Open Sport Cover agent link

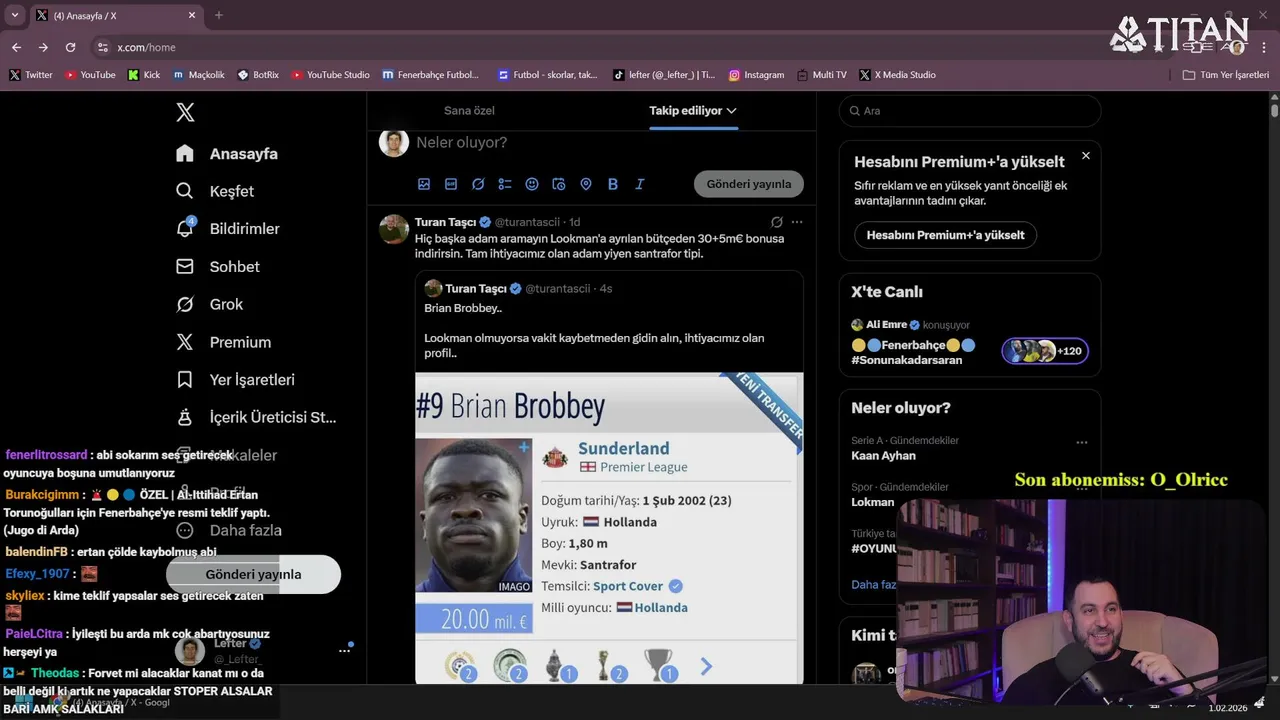pyautogui.click(x=628, y=586)
